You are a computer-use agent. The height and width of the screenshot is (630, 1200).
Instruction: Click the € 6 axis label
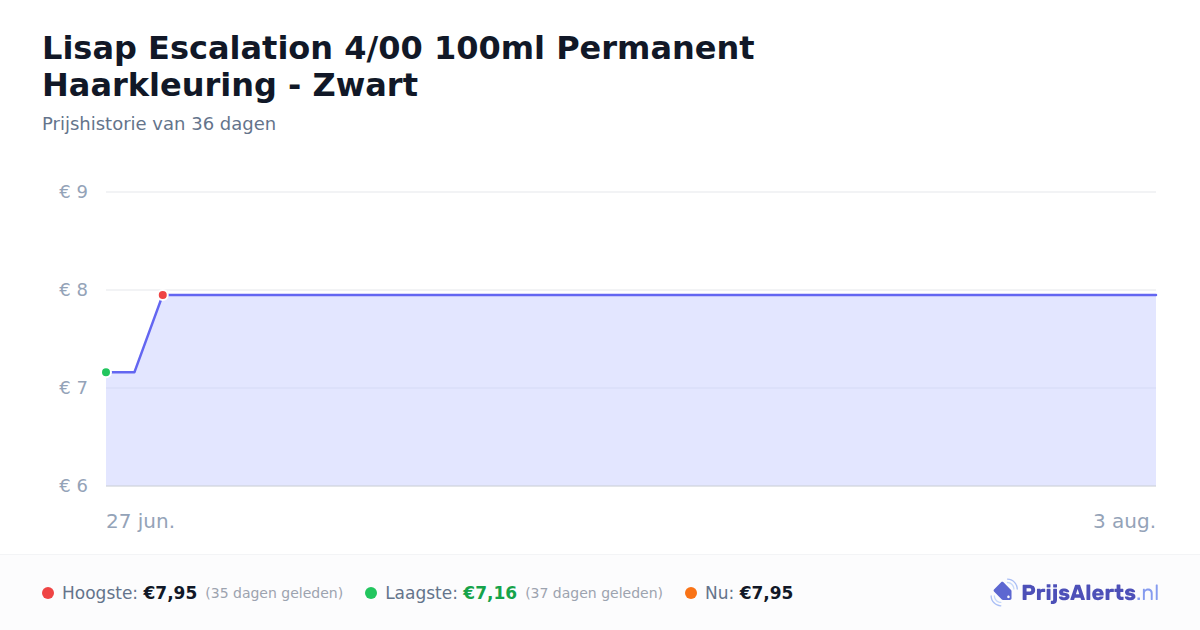coord(73,486)
